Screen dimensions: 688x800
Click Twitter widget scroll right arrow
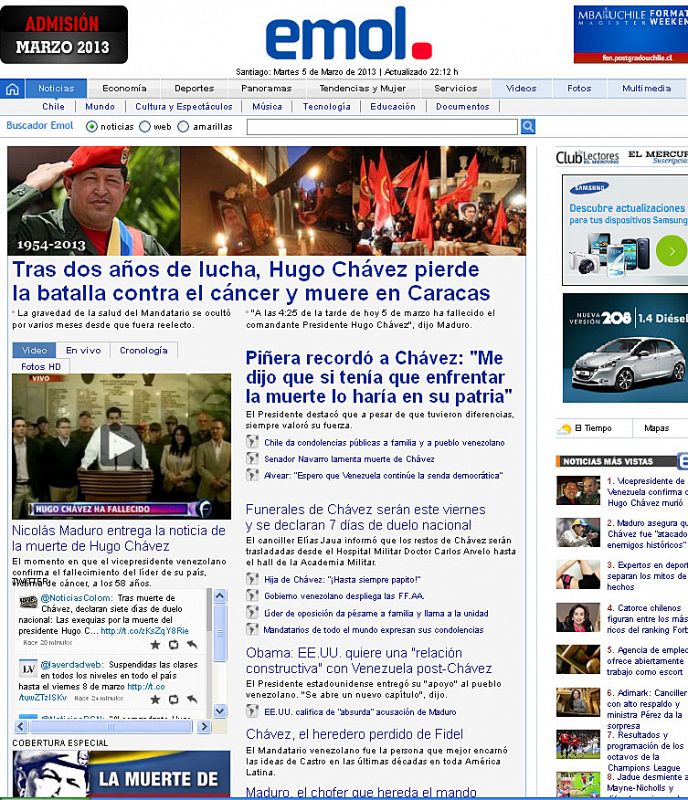[204, 727]
